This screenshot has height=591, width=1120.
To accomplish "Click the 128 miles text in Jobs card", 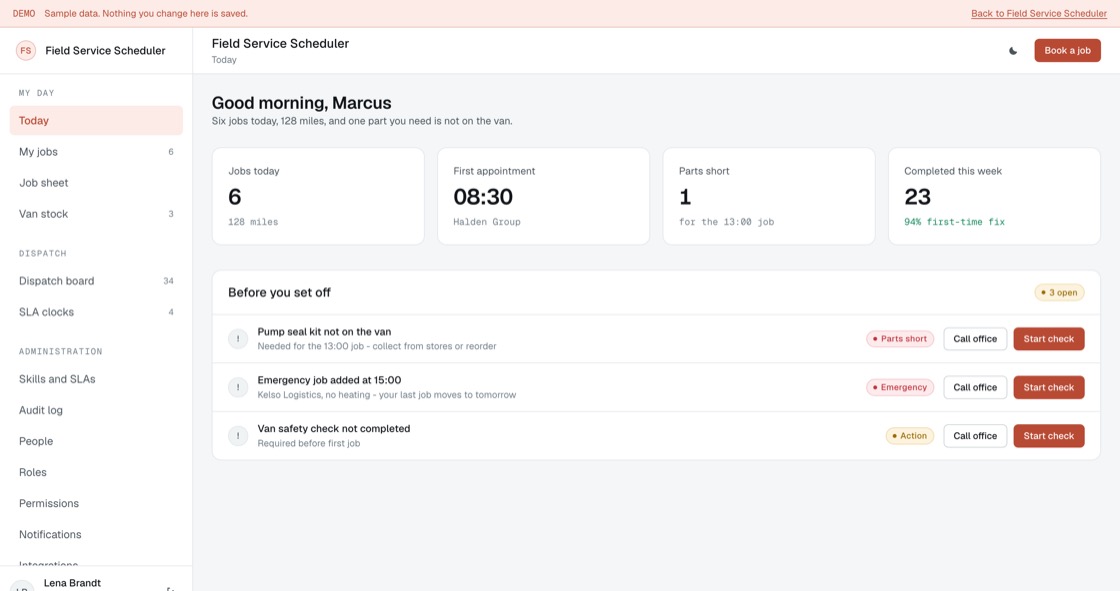I will click(x=253, y=222).
